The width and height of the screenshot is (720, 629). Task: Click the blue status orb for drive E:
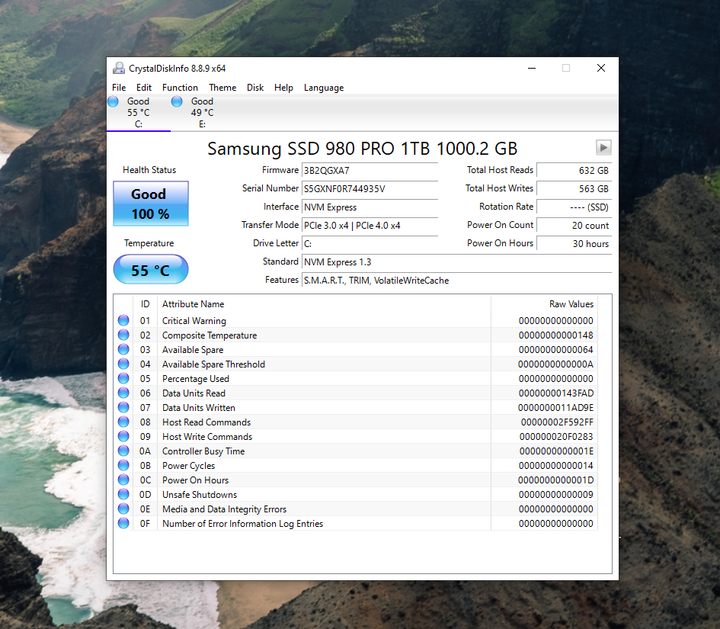(177, 101)
